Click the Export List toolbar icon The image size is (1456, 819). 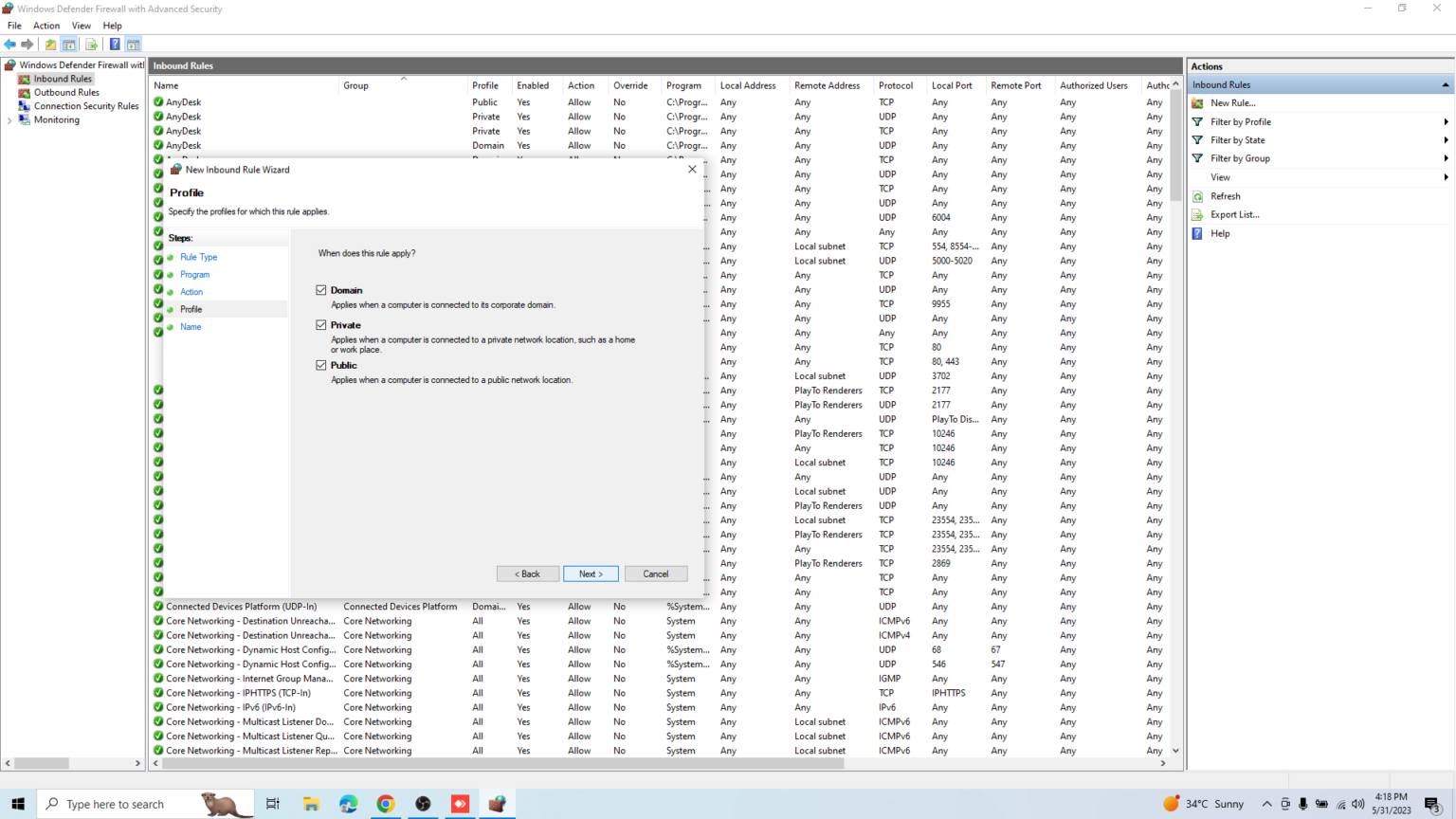click(91, 45)
